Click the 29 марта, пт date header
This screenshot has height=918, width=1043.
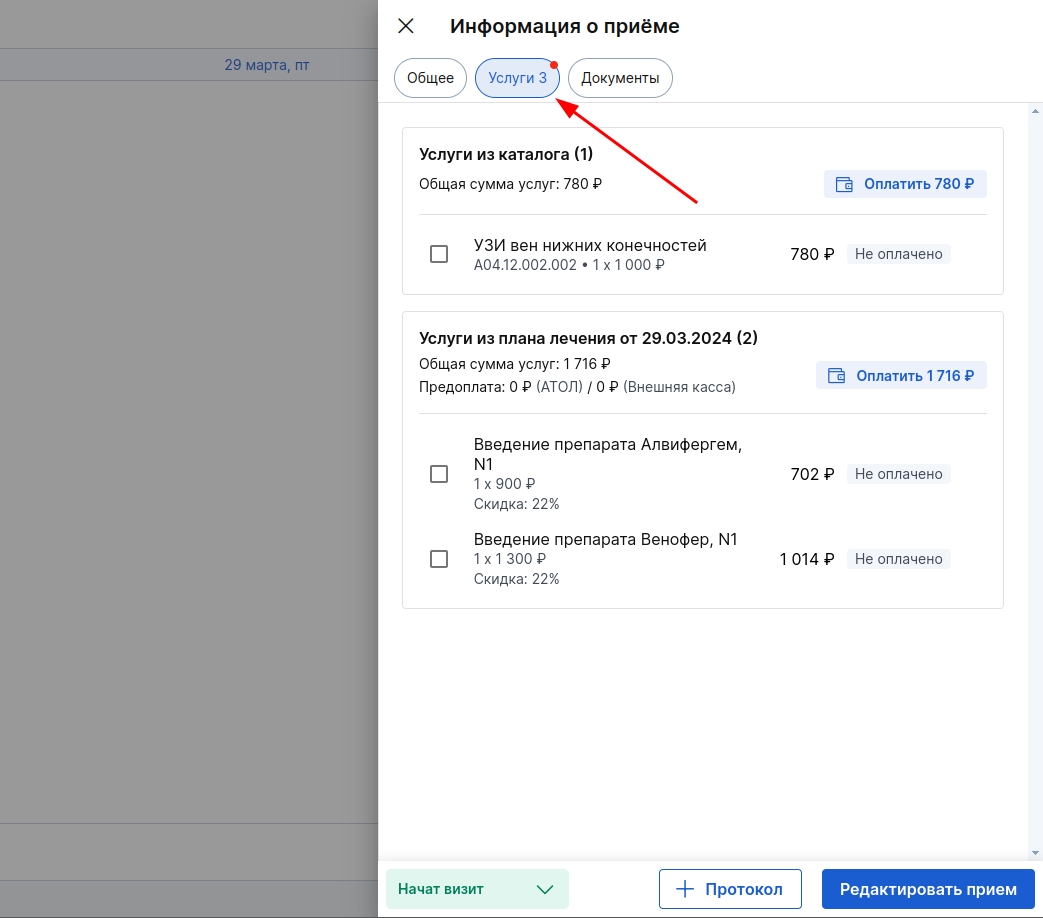[x=267, y=65]
